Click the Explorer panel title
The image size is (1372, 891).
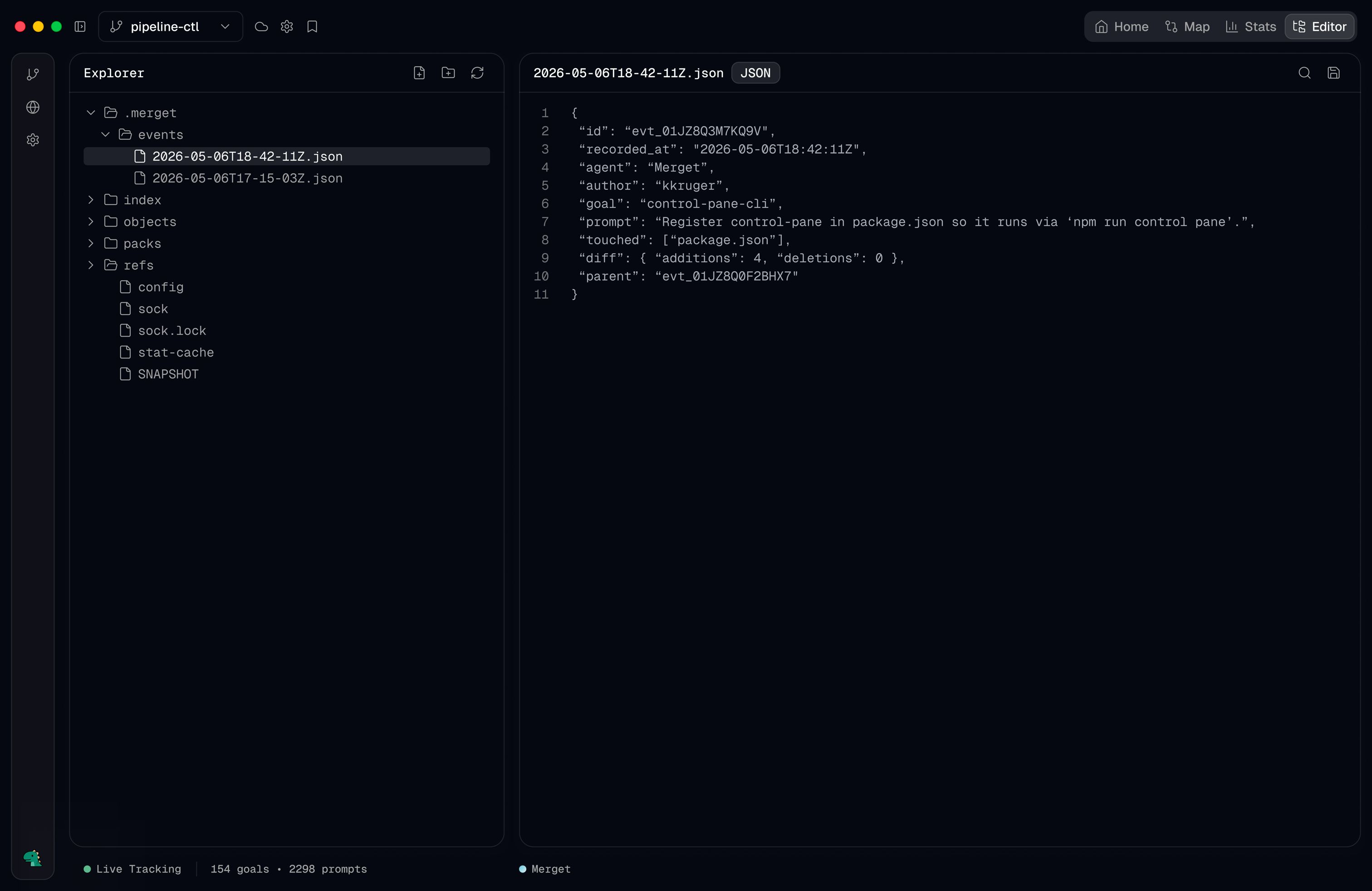pos(113,73)
